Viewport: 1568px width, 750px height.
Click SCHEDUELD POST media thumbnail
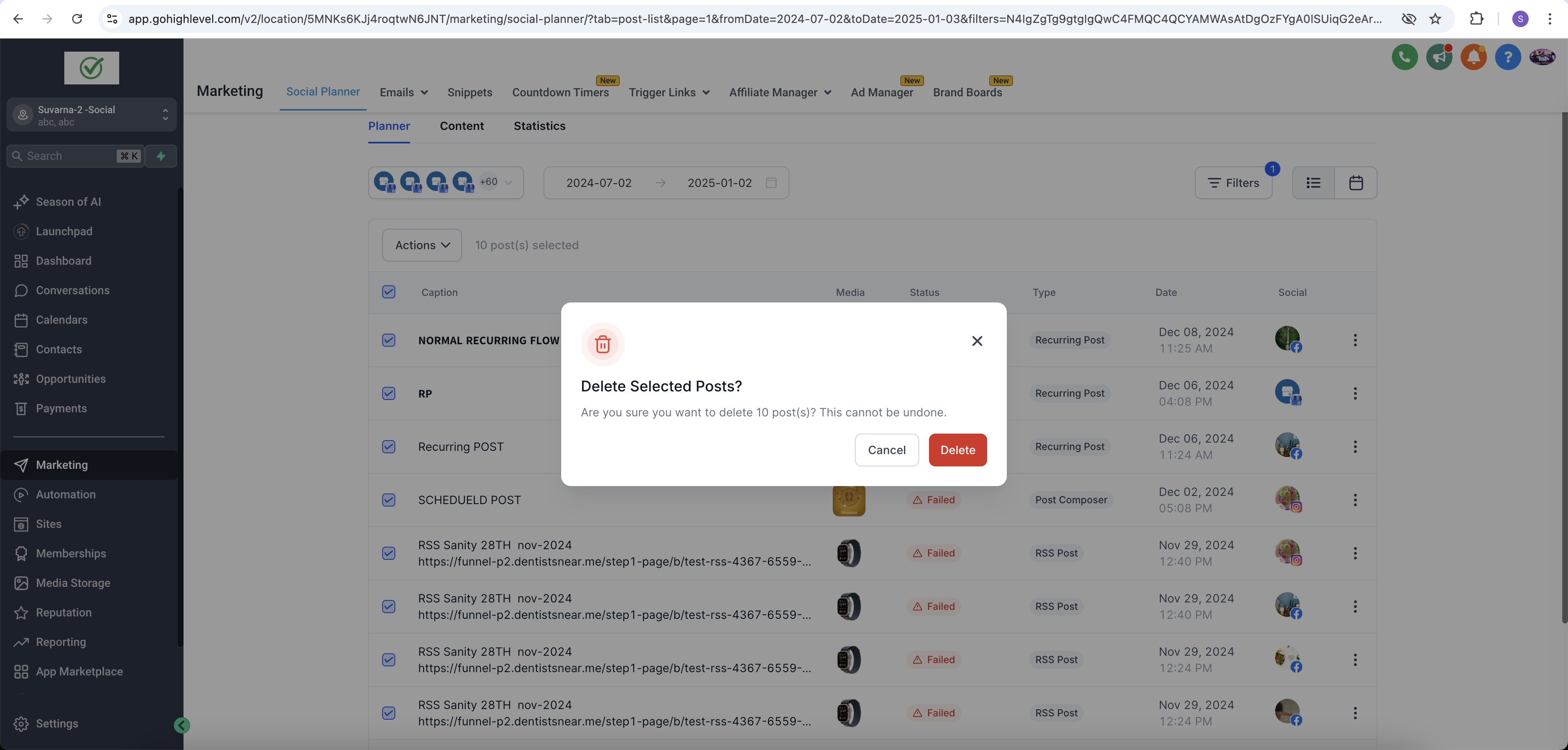coord(849,500)
